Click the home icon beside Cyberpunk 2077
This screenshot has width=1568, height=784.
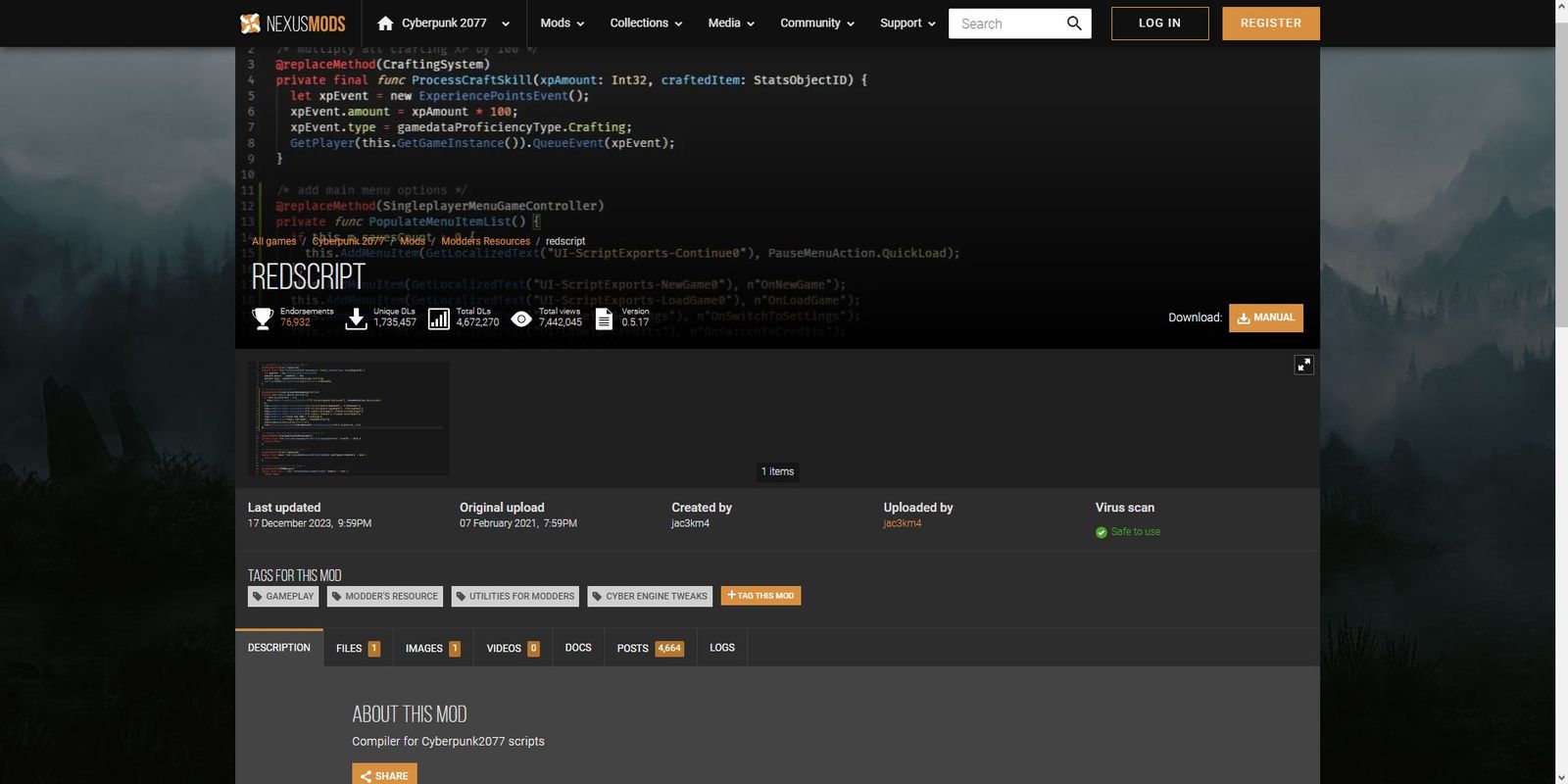(x=385, y=24)
